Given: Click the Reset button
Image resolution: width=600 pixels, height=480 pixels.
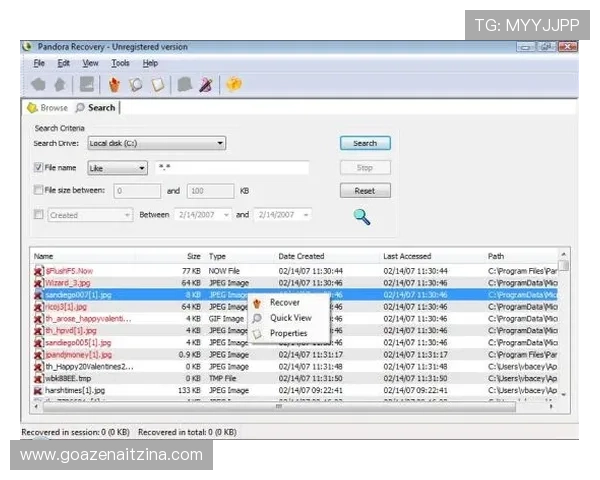Looking at the screenshot, I should click(364, 190).
